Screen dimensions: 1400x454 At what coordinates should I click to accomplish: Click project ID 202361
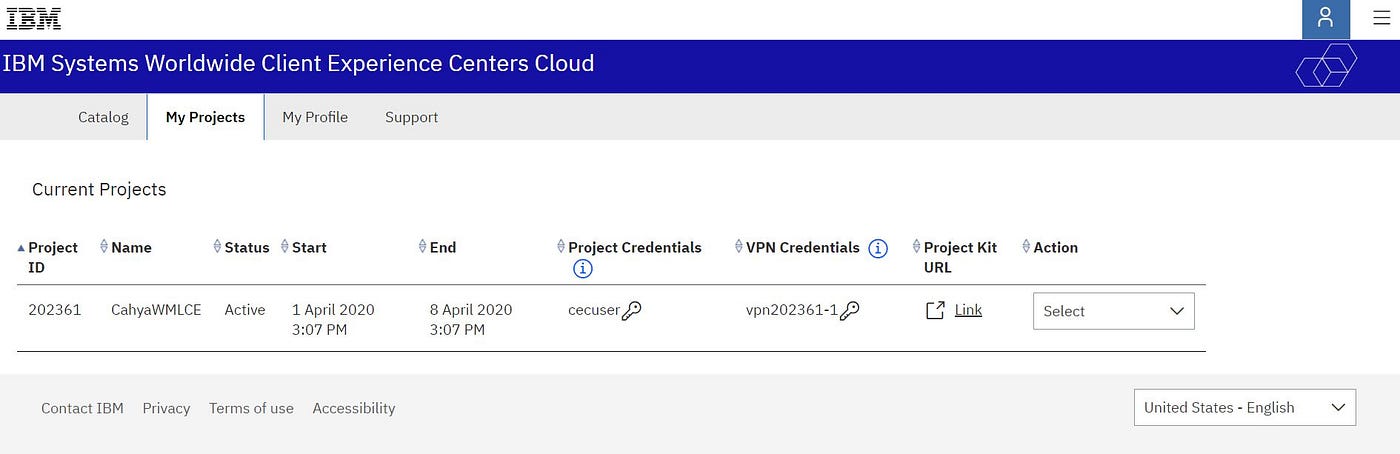coord(55,310)
